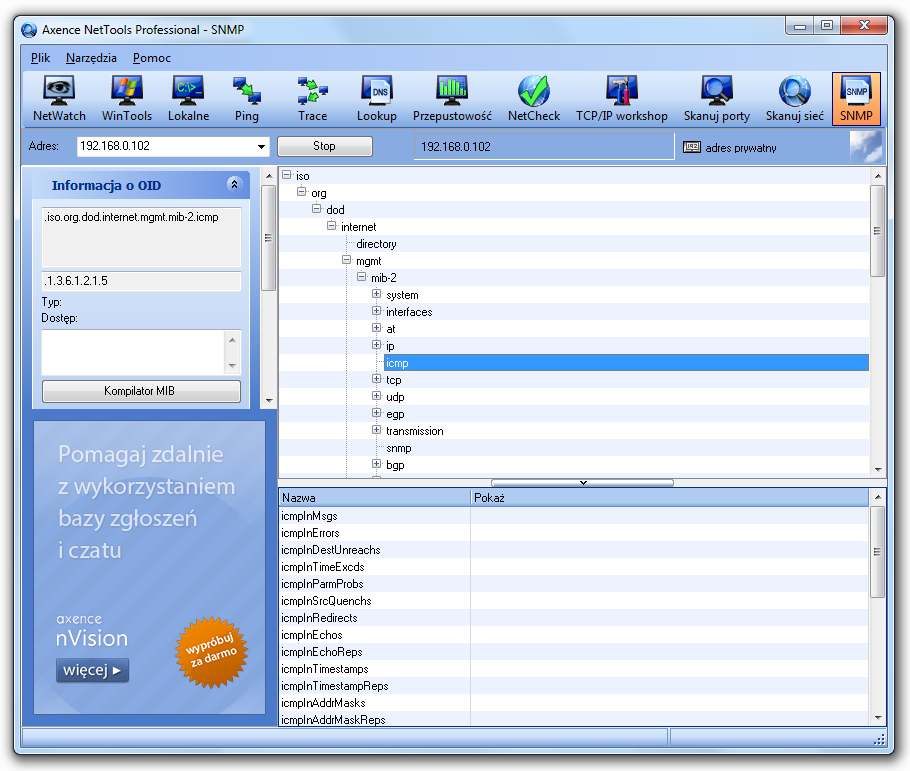Open the Skanuj porty tool
The width and height of the screenshot is (910, 771).
coord(717,99)
